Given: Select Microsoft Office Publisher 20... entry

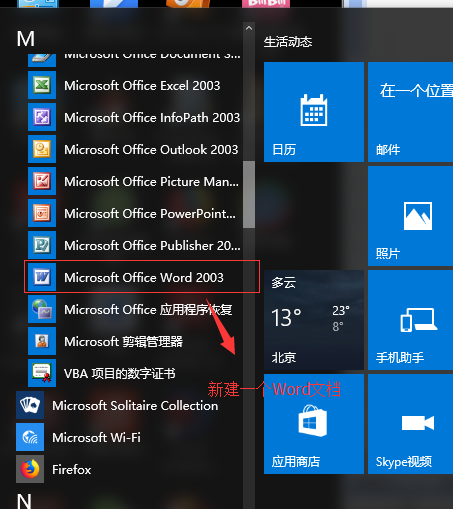Looking at the screenshot, I should click(152, 246).
